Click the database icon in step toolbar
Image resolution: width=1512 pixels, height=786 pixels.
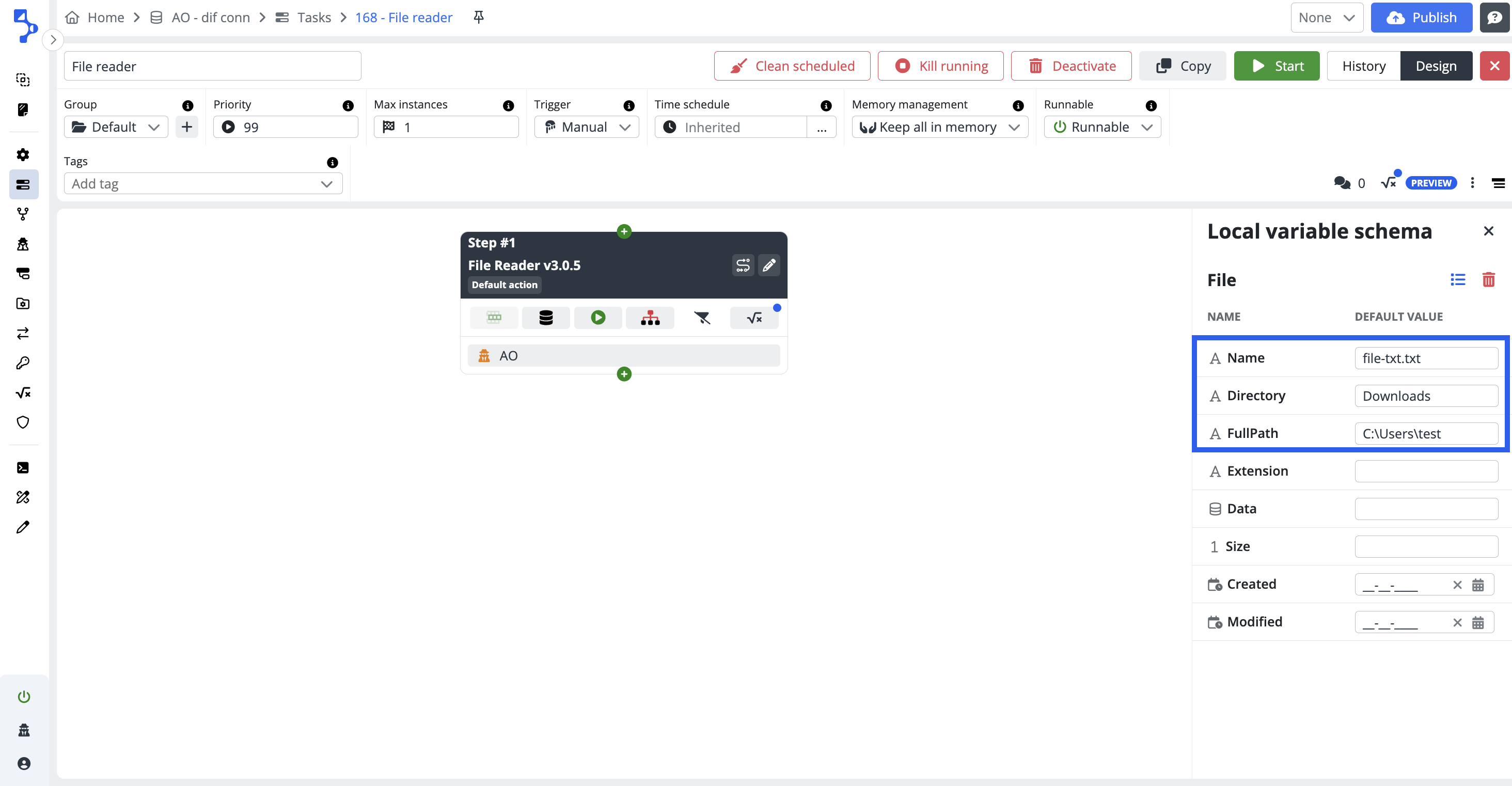545,318
